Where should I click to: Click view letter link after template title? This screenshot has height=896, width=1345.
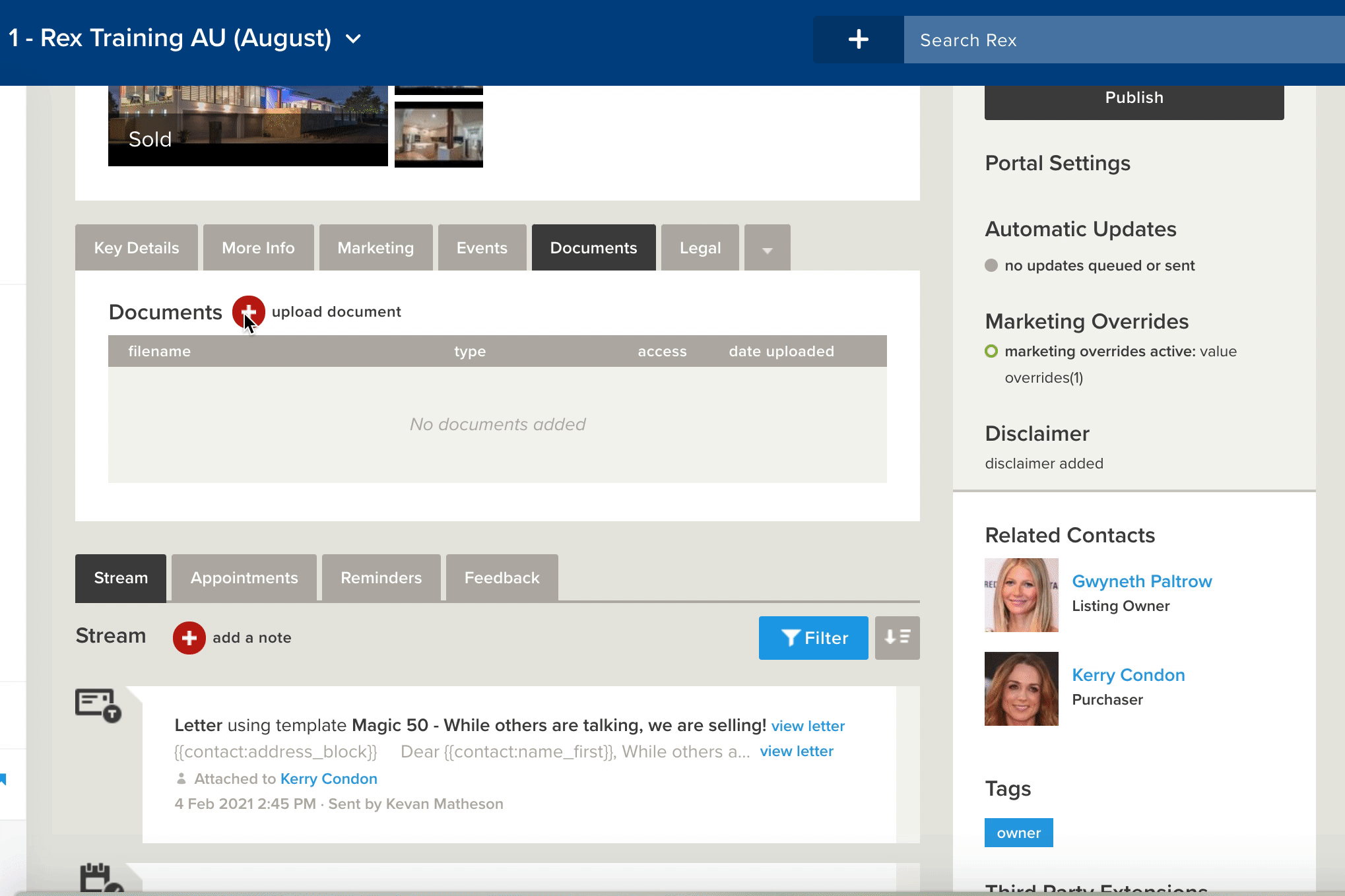808,726
